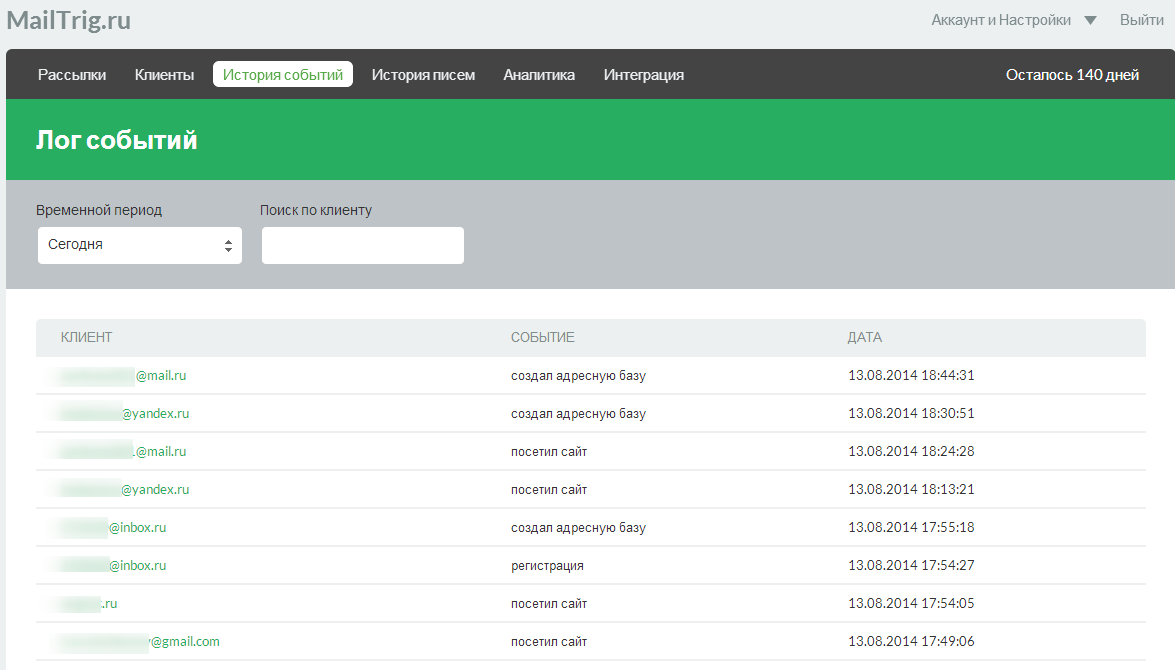Open the Рассылки tab
This screenshot has width=1175, height=670.
72,75
